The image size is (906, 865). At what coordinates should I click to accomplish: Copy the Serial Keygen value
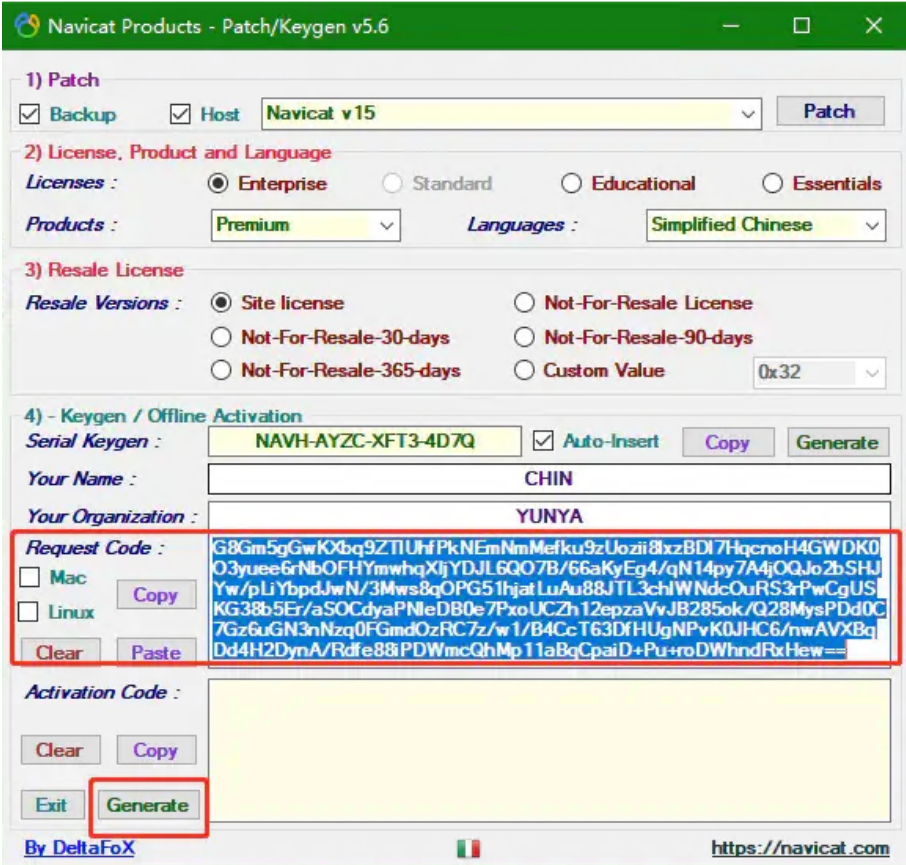tap(727, 443)
